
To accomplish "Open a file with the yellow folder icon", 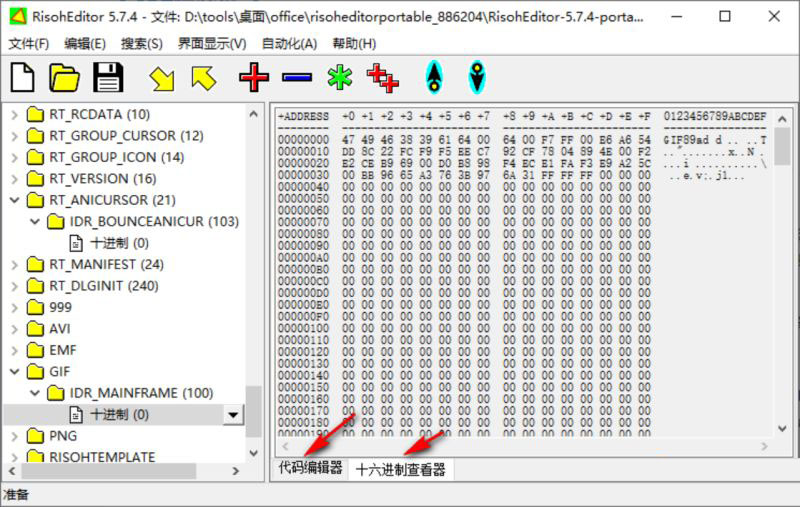I will (64, 78).
